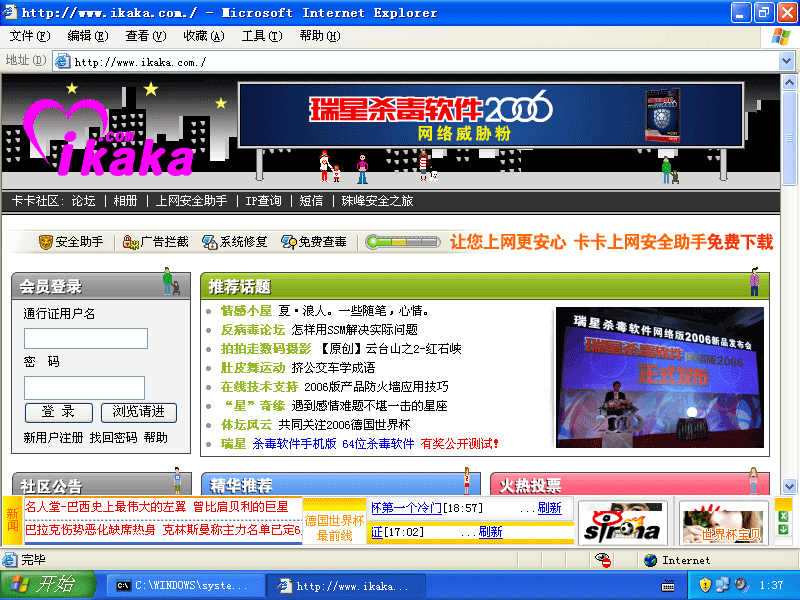Click the Internet zone globe icon
Viewport: 800px width, 600px height.
point(651,560)
